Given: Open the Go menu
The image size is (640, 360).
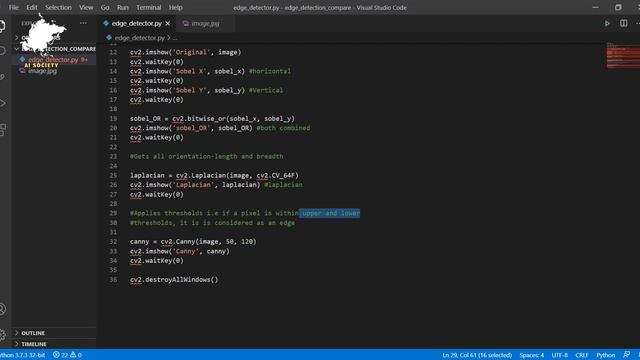Looking at the screenshot, I should (105, 7).
